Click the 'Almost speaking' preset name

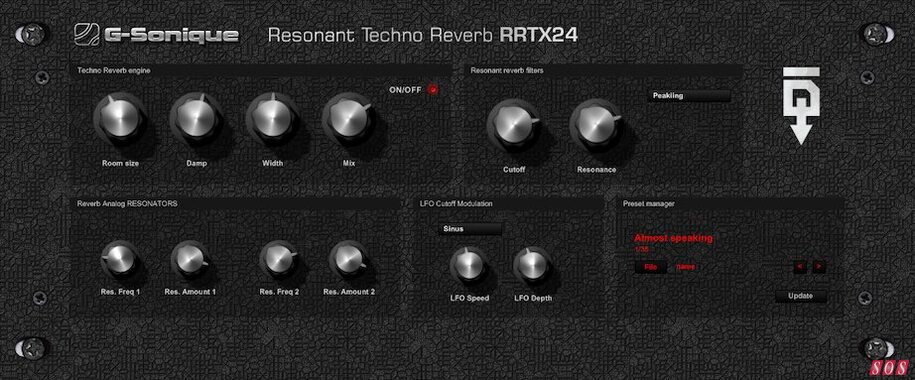point(673,238)
